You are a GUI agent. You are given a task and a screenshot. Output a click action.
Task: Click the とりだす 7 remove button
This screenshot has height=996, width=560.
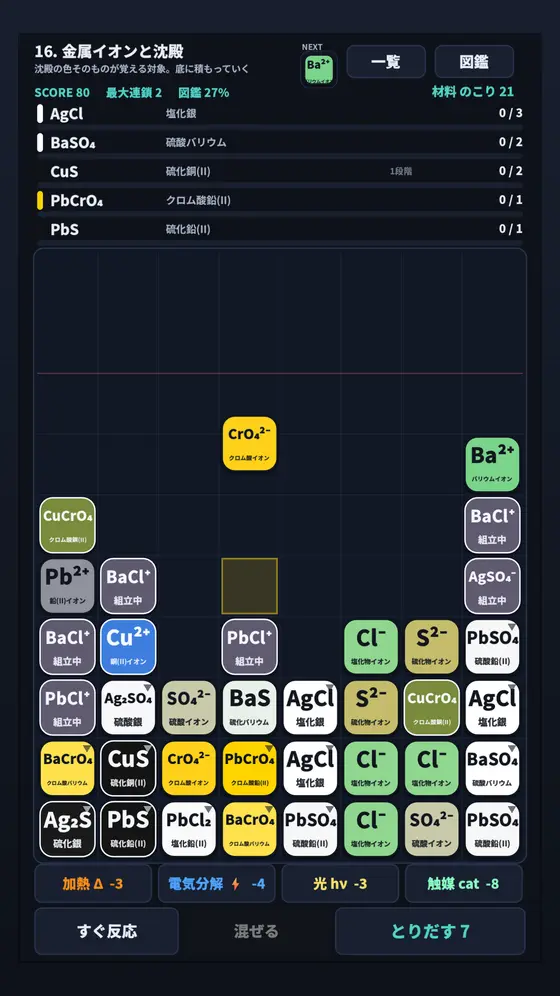point(430,931)
